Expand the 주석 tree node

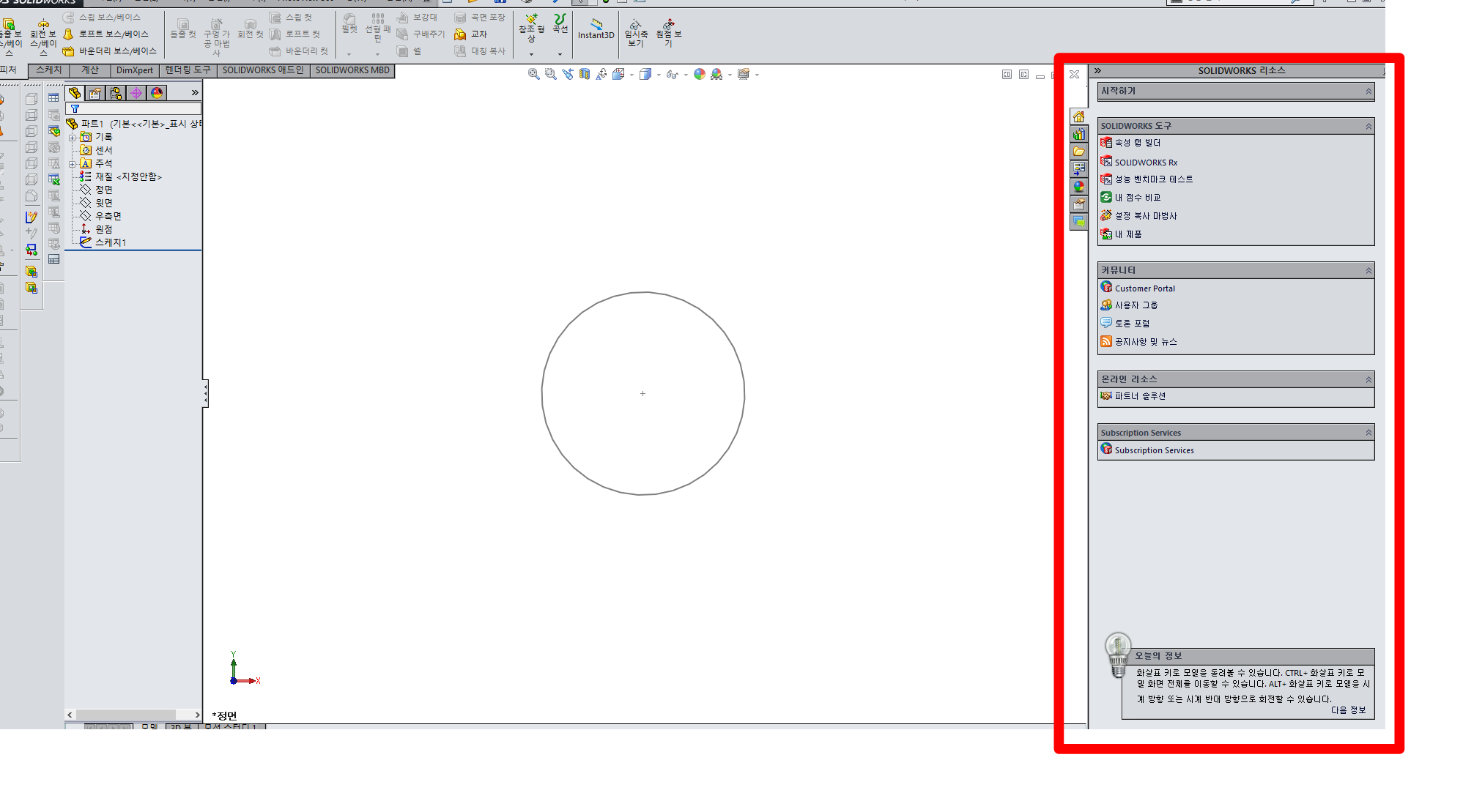73,164
